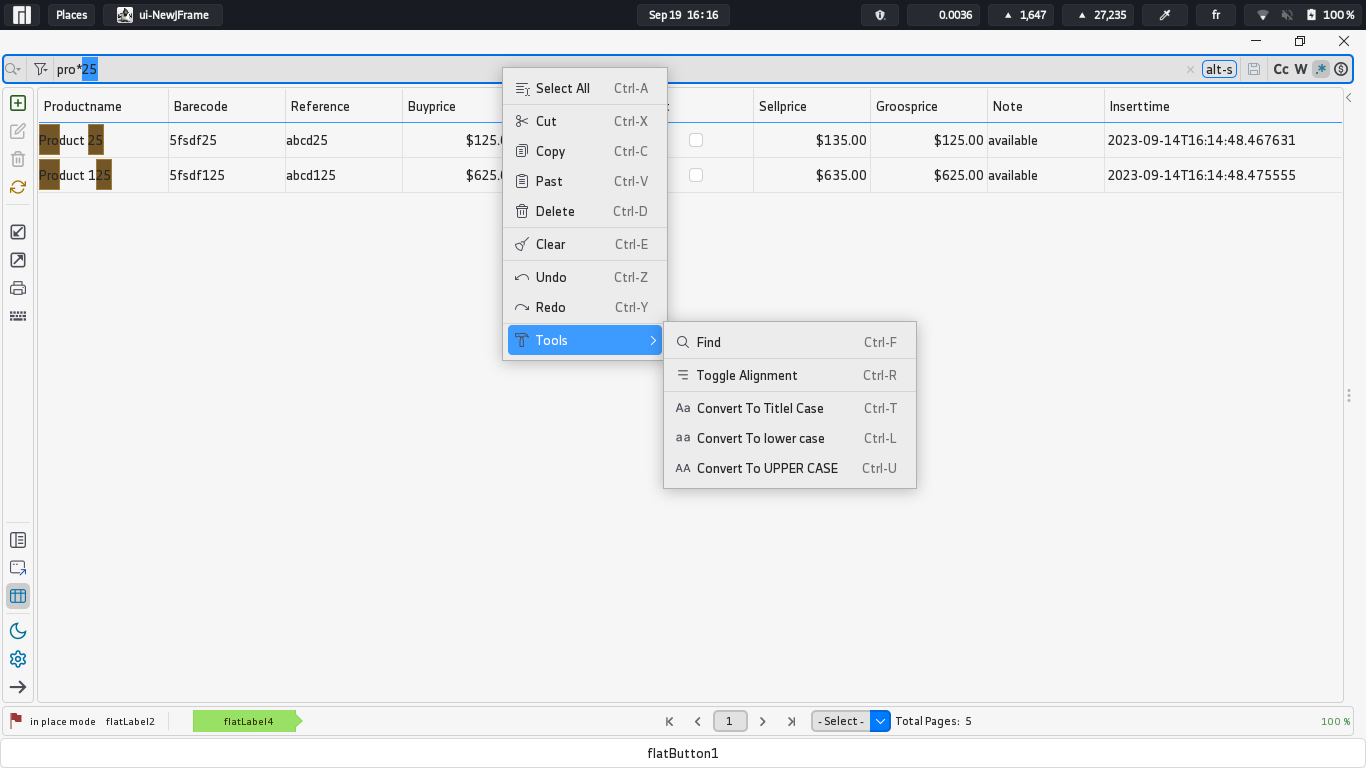This screenshot has height=768, width=1366.
Task: Open the '- Select -' dropdown at bottom
Action: (843, 721)
